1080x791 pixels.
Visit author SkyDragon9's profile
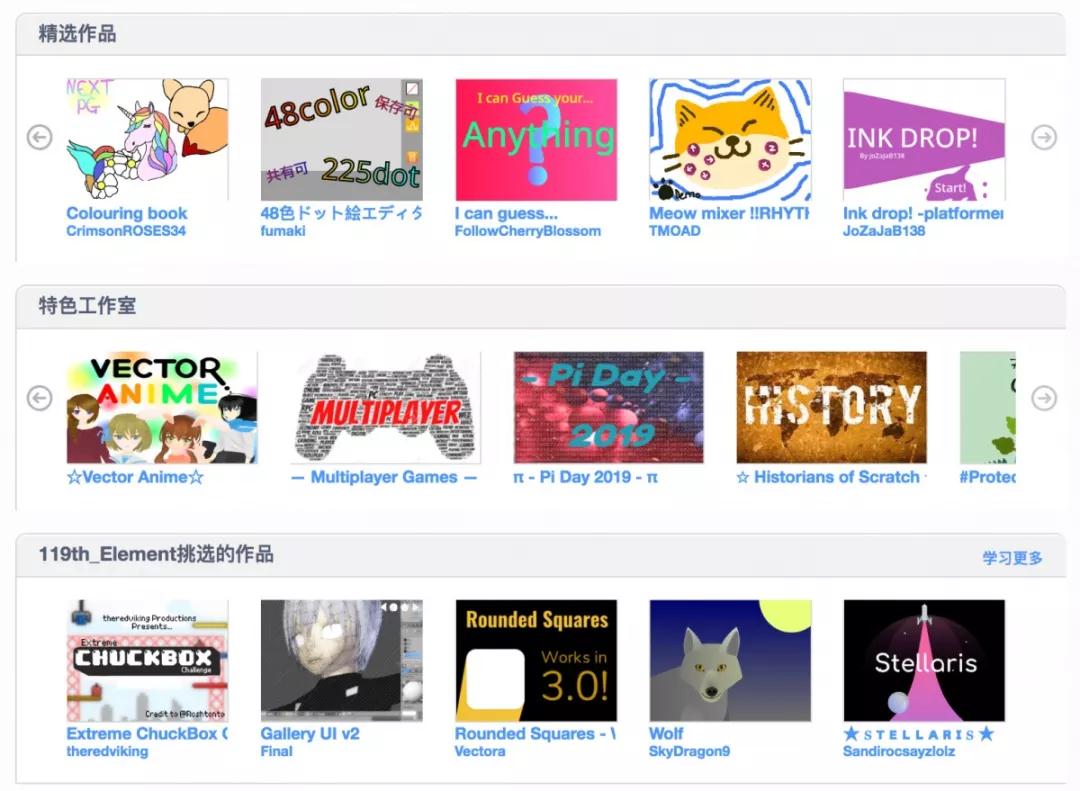689,751
